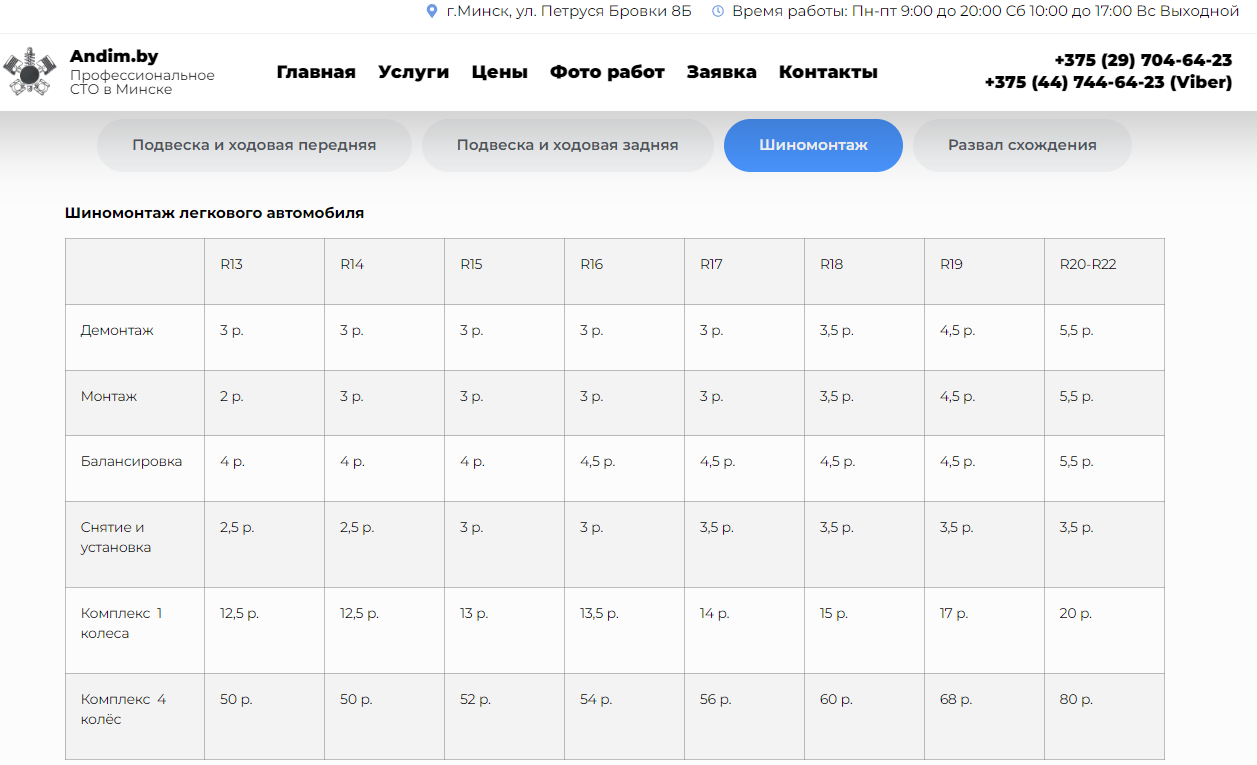Viewport: 1257px width, 765px height.
Task: Select the Шиномонтаж tab
Action: 813,145
